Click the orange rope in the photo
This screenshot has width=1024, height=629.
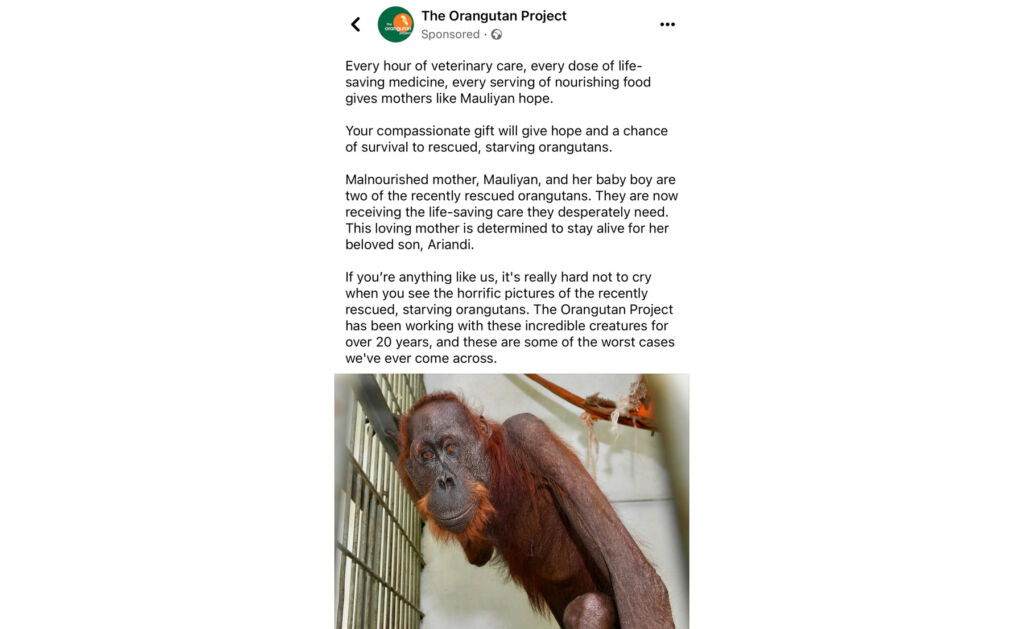(588, 401)
